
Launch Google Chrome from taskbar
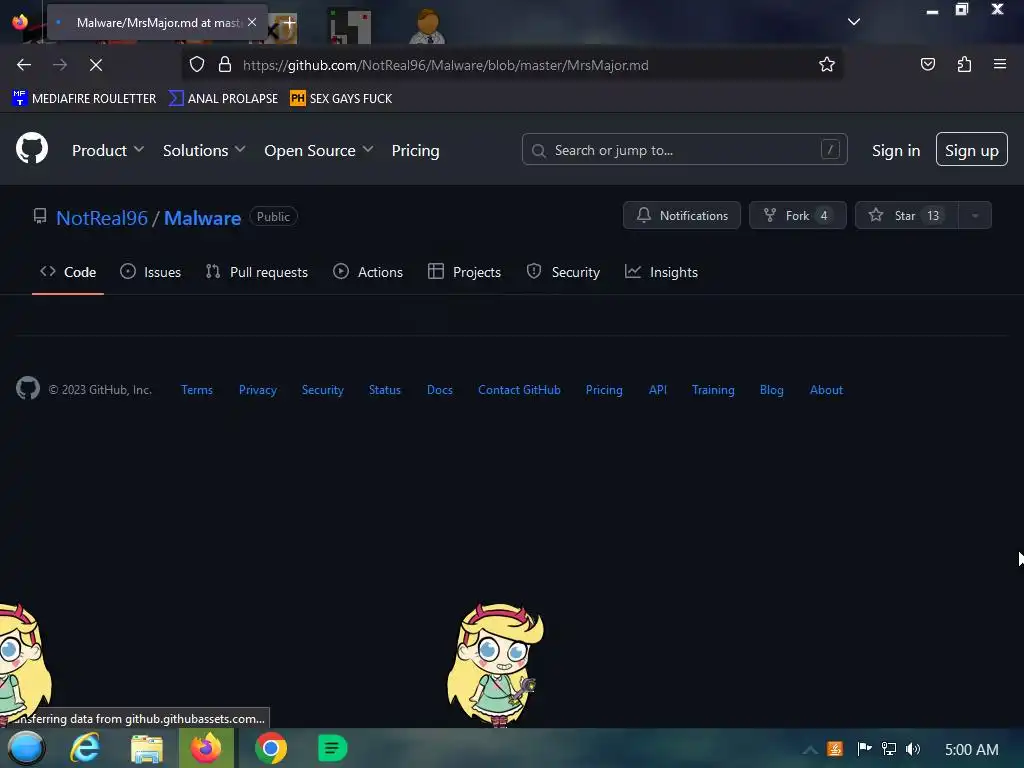pos(271,748)
